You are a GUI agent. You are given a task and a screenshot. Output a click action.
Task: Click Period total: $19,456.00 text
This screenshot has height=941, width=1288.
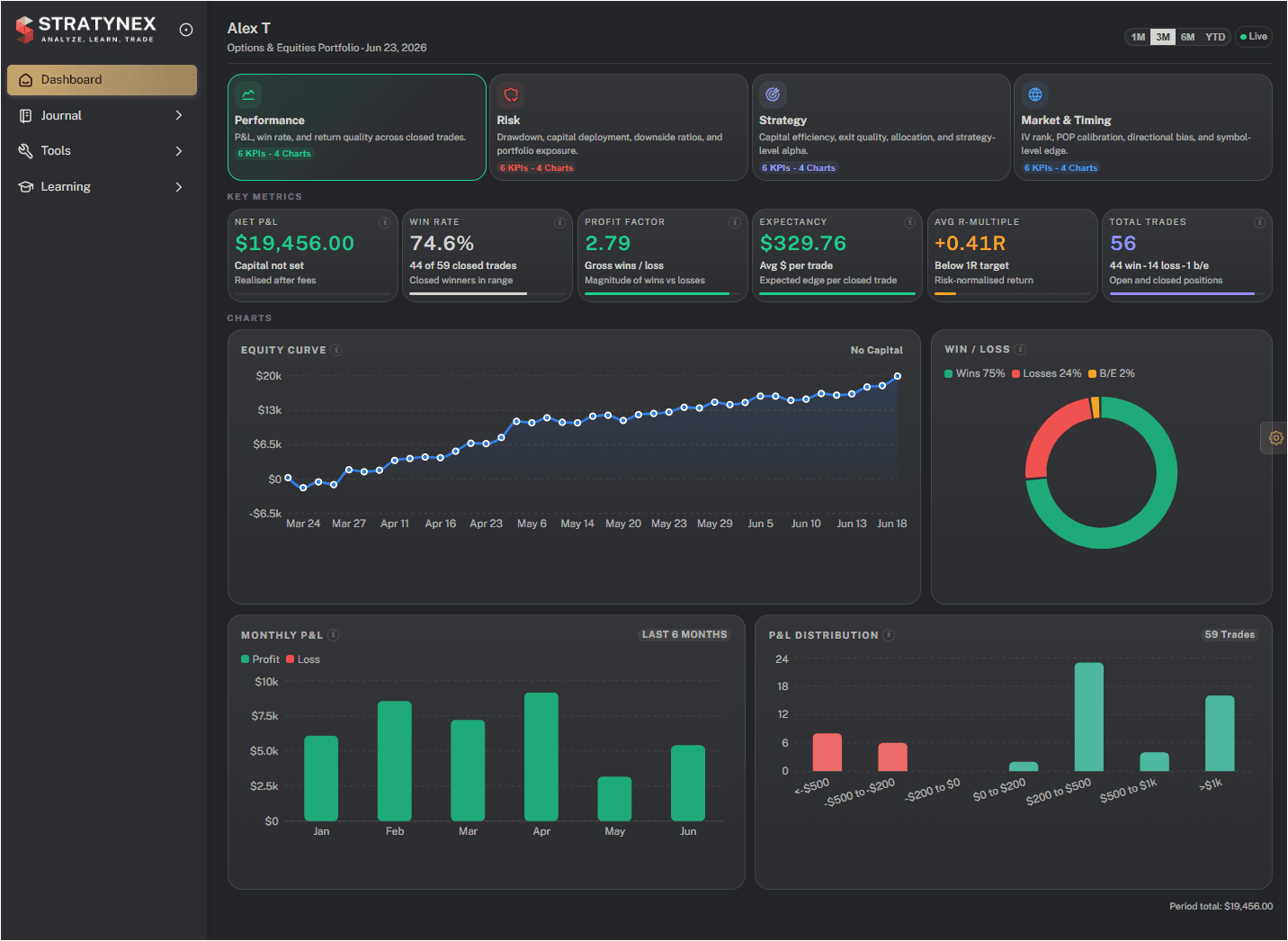tap(1221, 907)
